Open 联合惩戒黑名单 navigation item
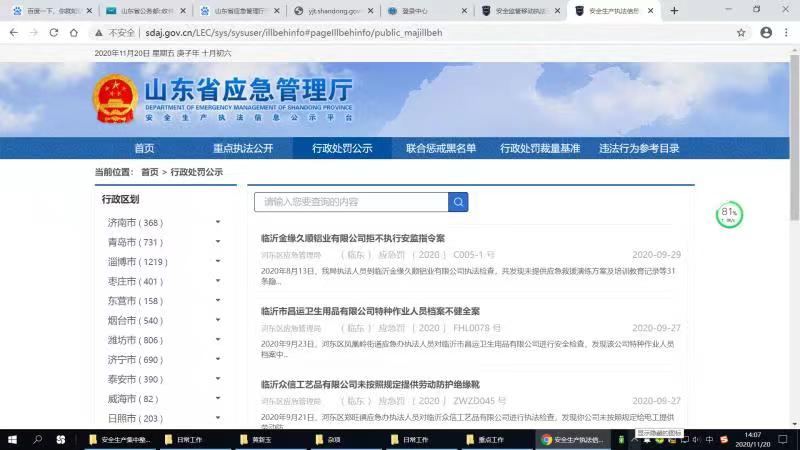The width and height of the screenshot is (800, 450). tap(441, 148)
